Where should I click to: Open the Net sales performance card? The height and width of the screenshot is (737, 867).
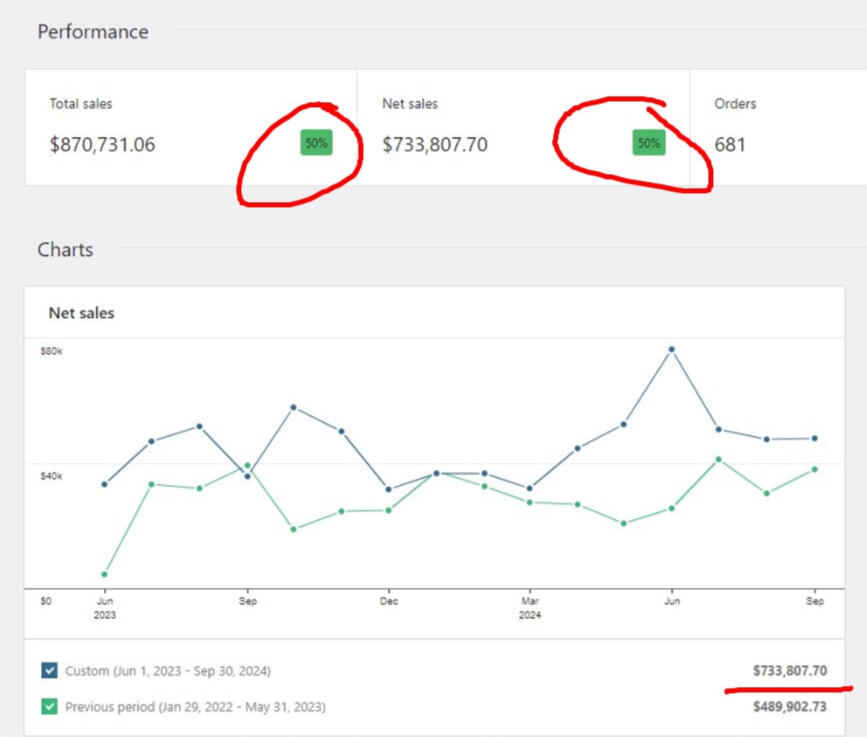pos(523,127)
